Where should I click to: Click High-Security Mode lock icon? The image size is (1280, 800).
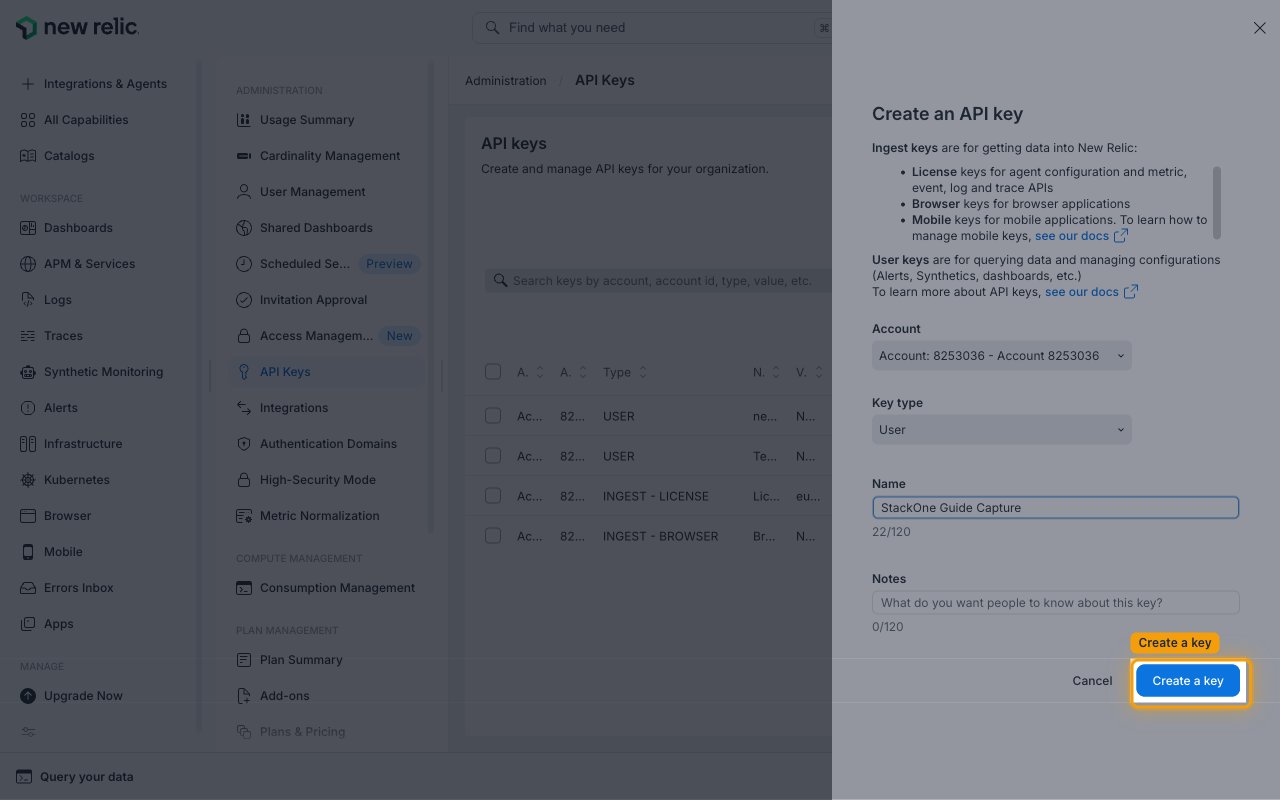coord(244,480)
